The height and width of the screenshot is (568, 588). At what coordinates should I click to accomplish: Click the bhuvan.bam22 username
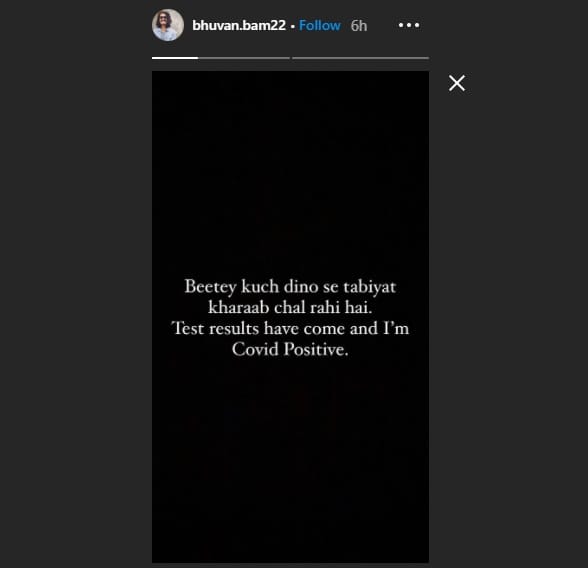(239, 25)
